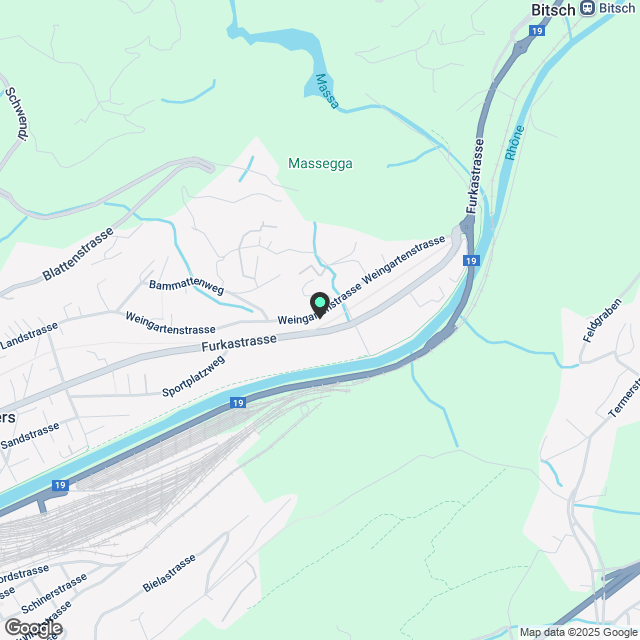Select the Bielastrasse street label
The image size is (640, 640).
(x=169, y=573)
